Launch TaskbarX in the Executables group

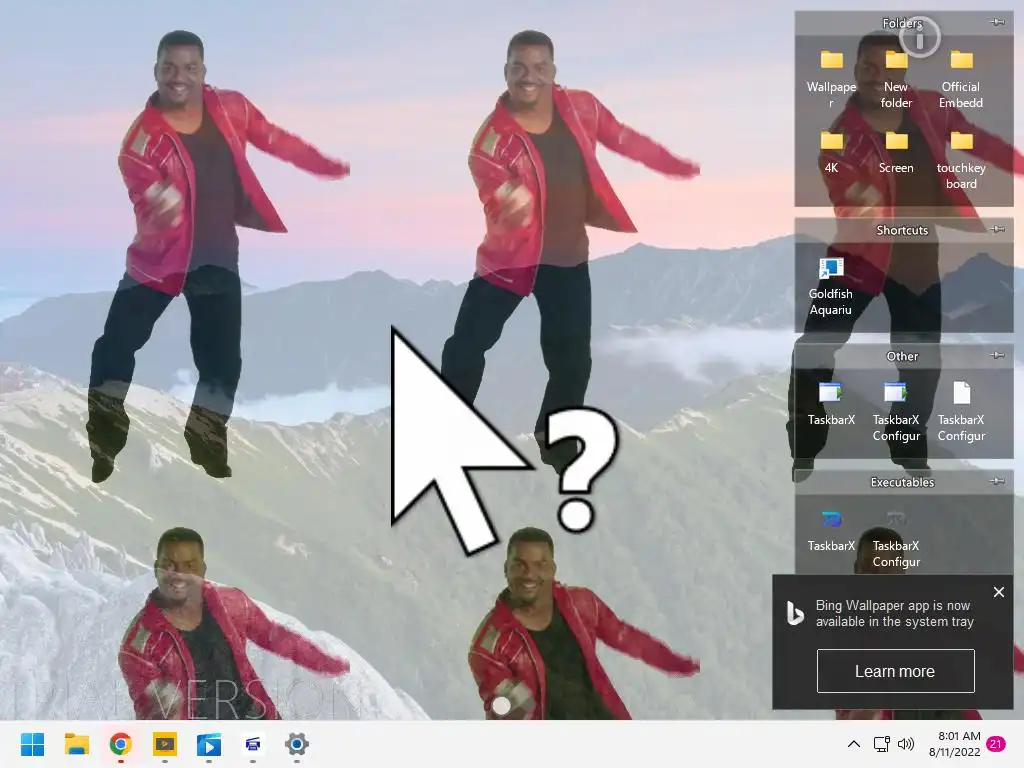point(831,530)
